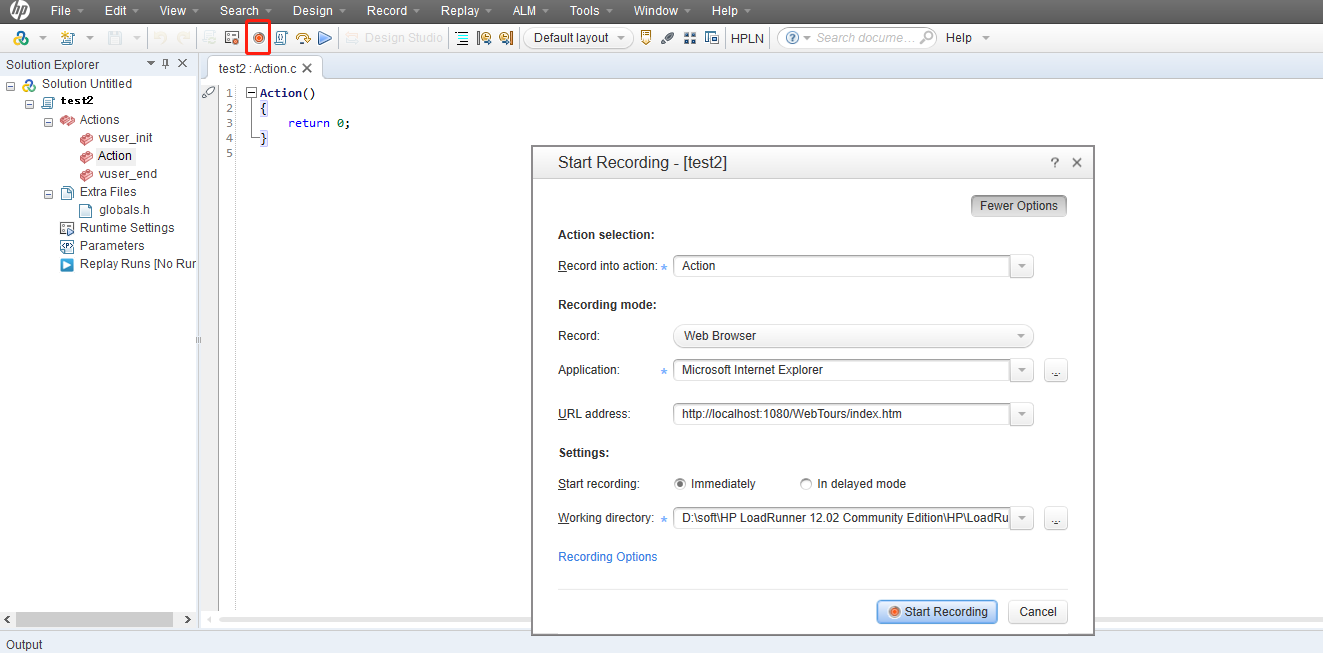Click the Recording Options toolbar icon
1323x653 pixels.
point(232,38)
